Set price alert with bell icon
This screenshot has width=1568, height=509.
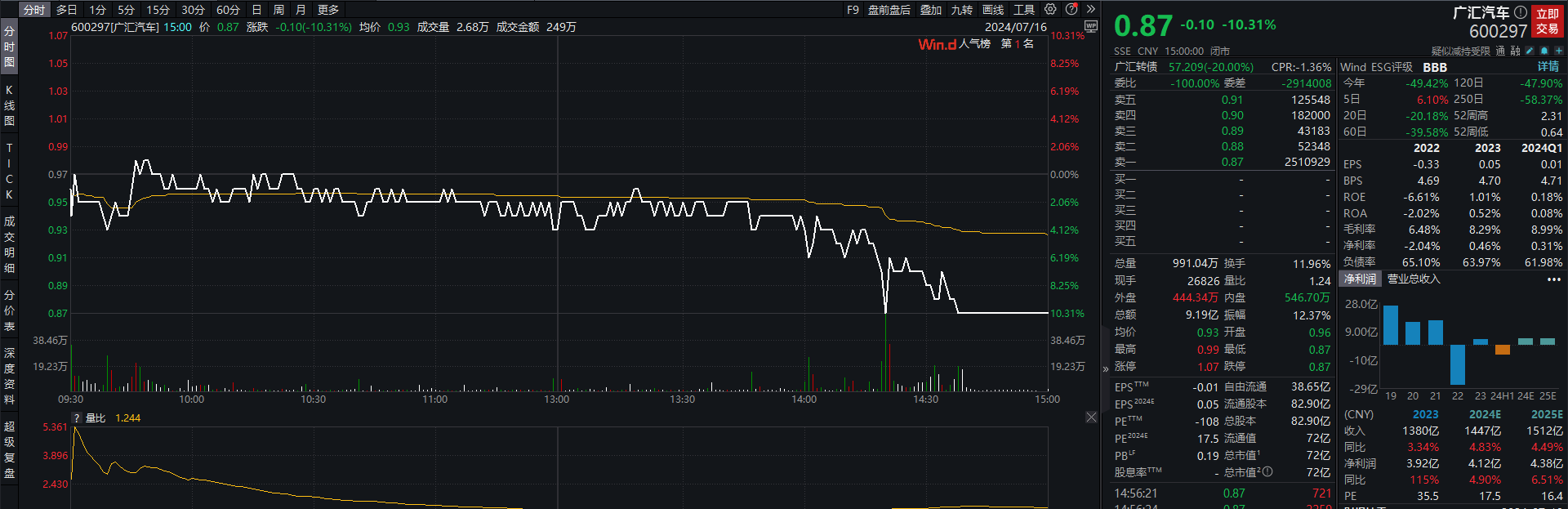pos(1544,51)
